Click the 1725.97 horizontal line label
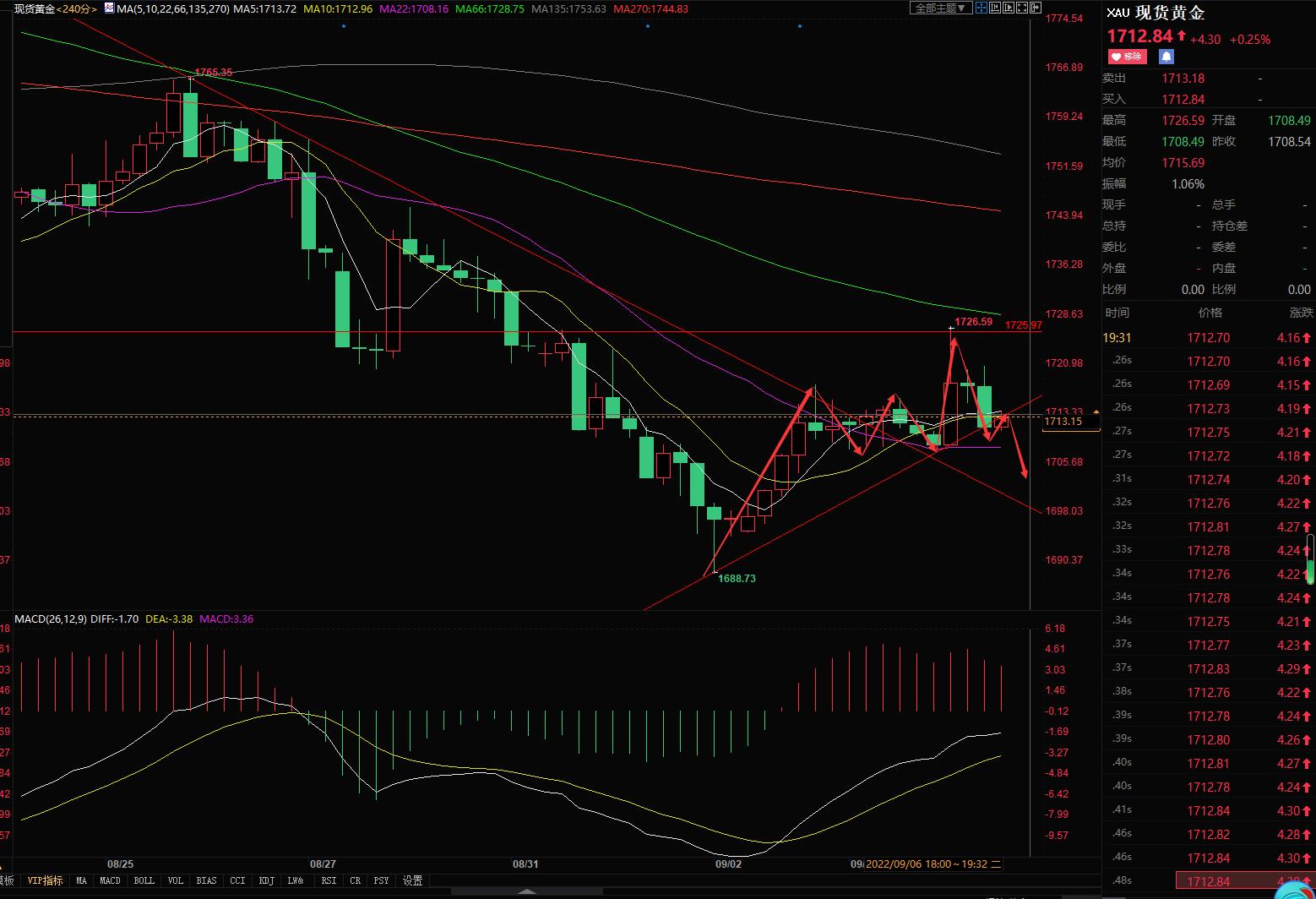Screen dimensions: 1316x899 coord(1023,325)
